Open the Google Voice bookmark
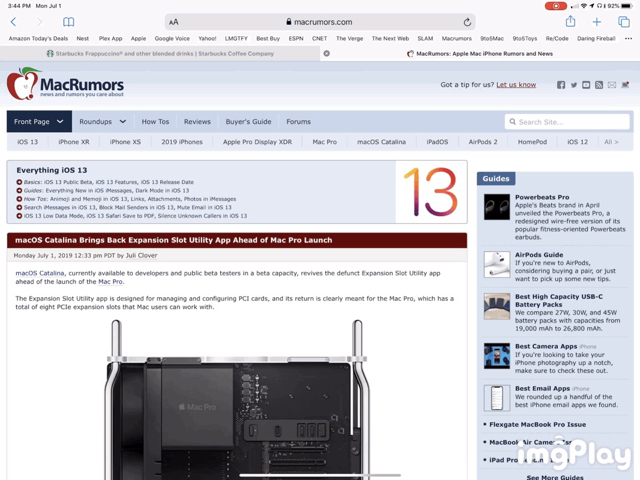Screen dimensions: 640x480 172,38
